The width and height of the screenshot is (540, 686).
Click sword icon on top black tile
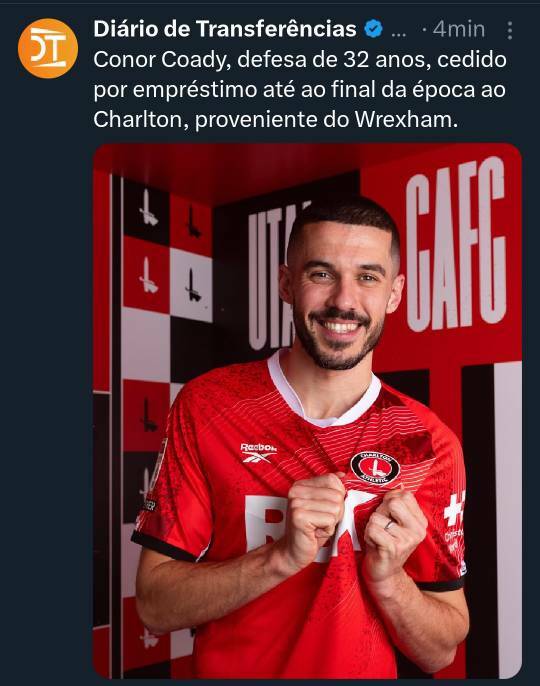pyautogui.click(x=148, y=208)
